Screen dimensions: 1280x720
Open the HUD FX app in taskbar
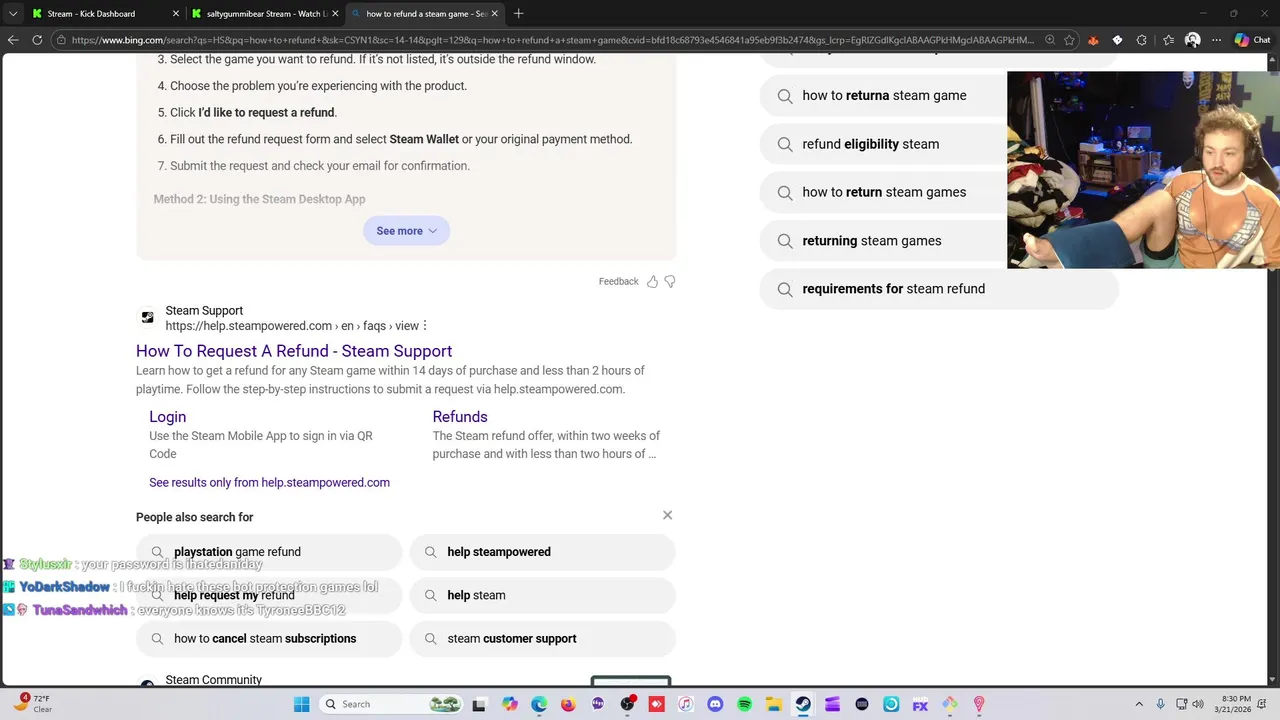[920, 704]
